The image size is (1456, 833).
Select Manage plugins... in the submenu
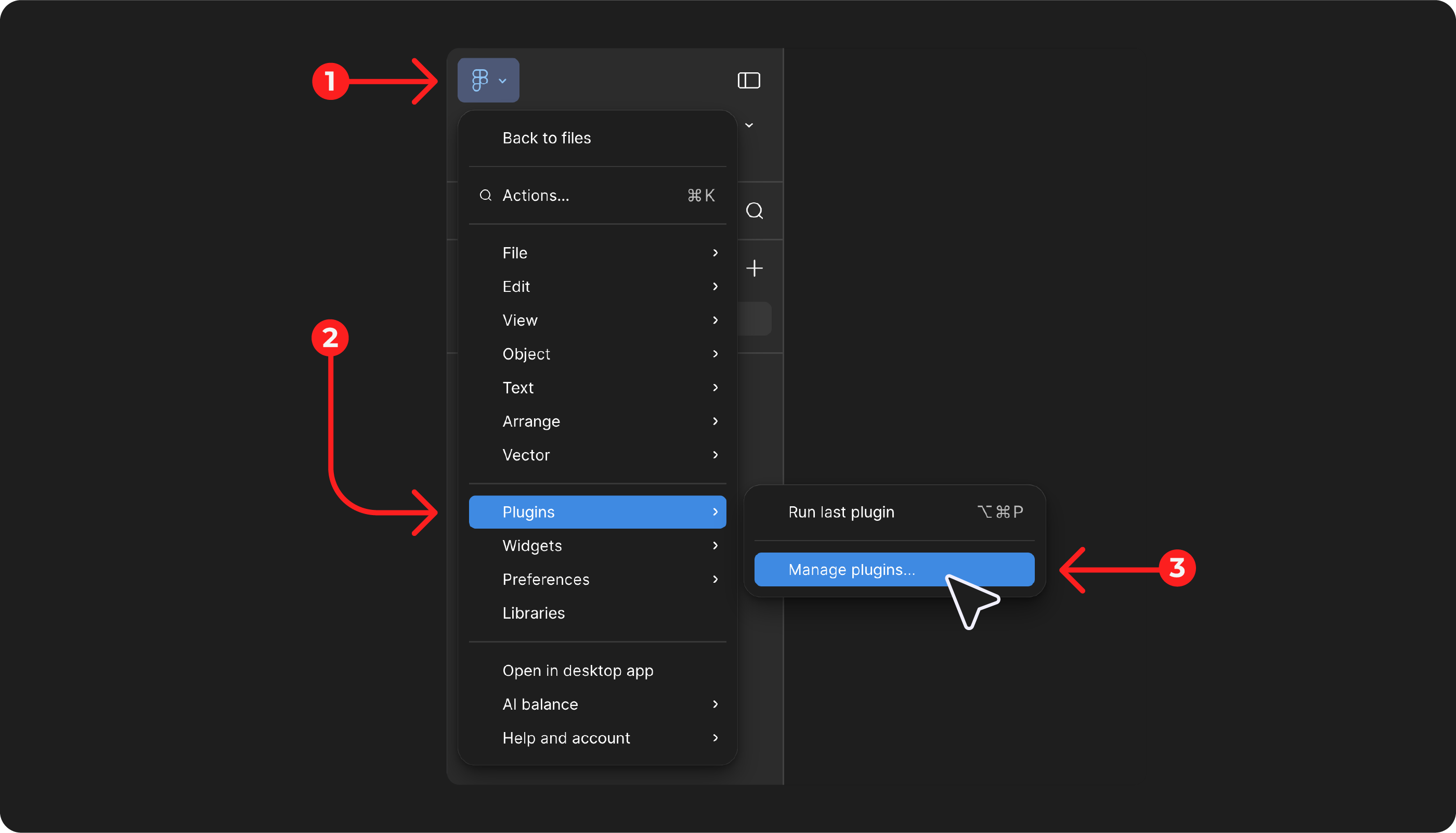[x=851, y=570]
